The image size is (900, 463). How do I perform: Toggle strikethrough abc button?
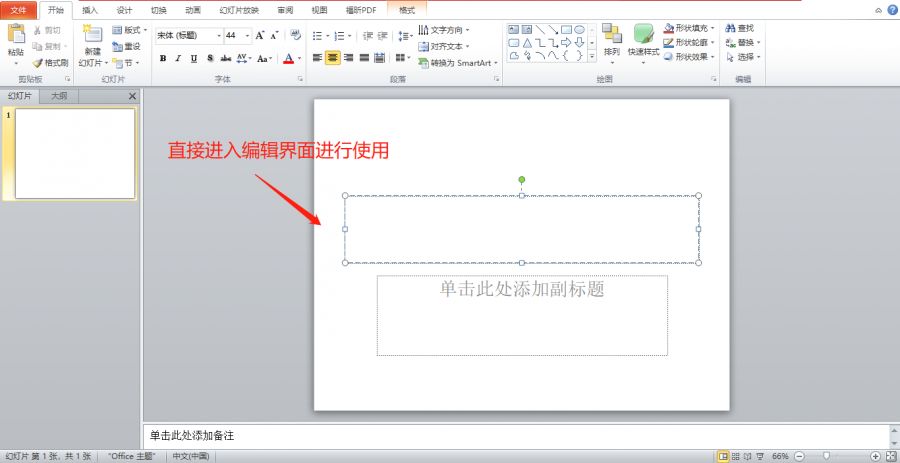click(x=226, y=58)
